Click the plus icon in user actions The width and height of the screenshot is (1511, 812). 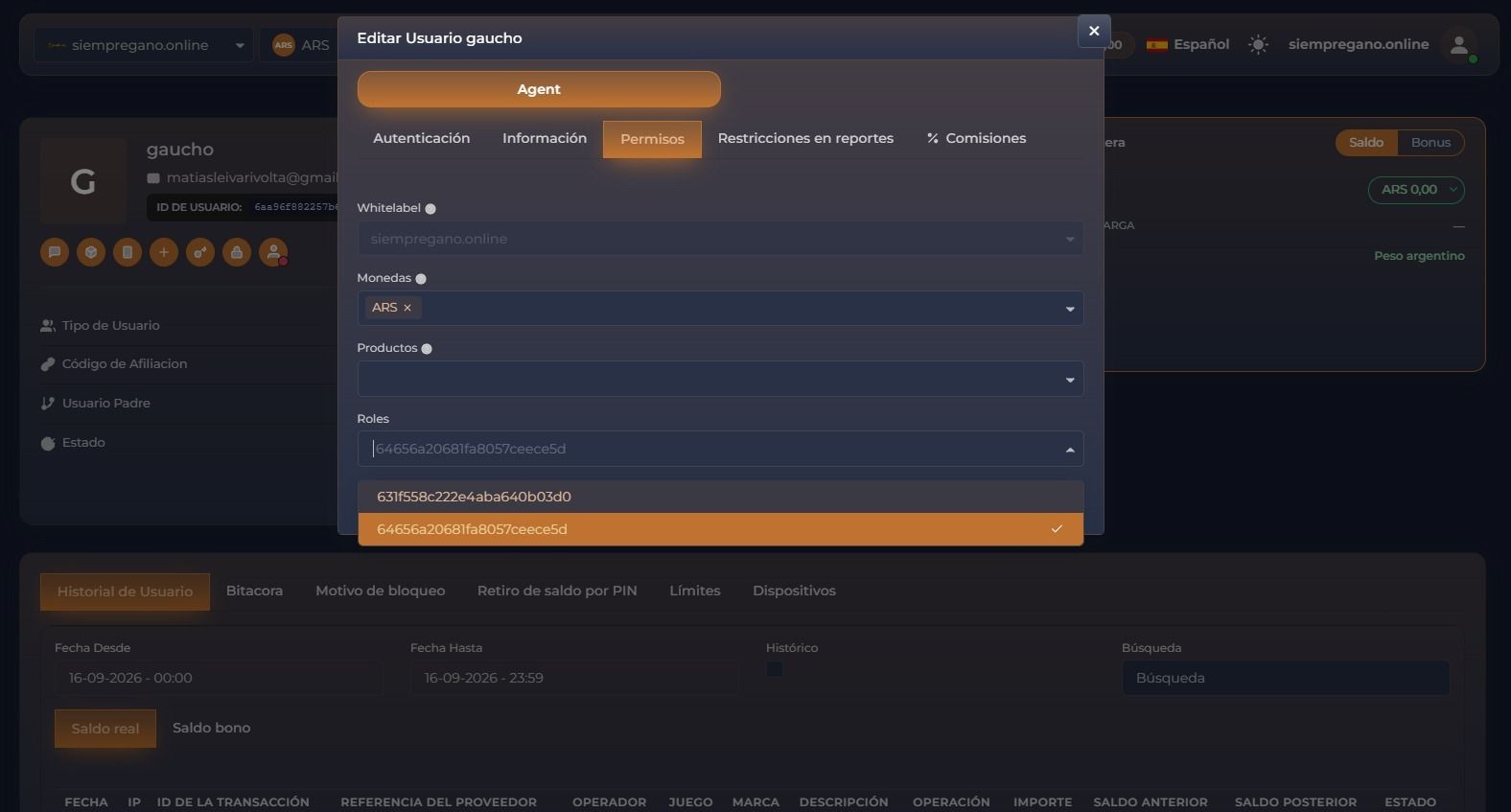point(164,252)
